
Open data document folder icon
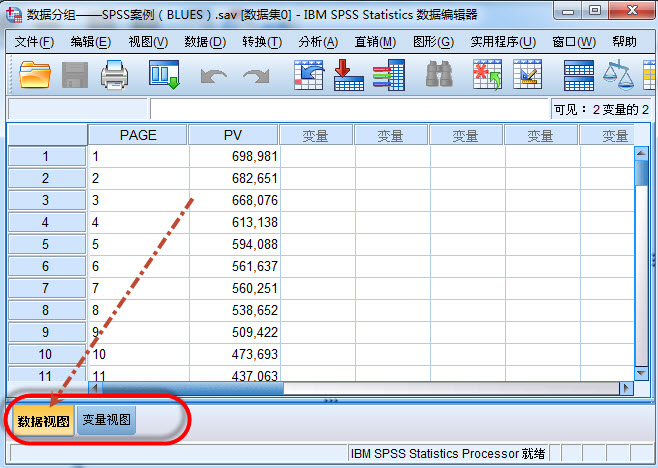pyautogui.click(x=35, y=75)
